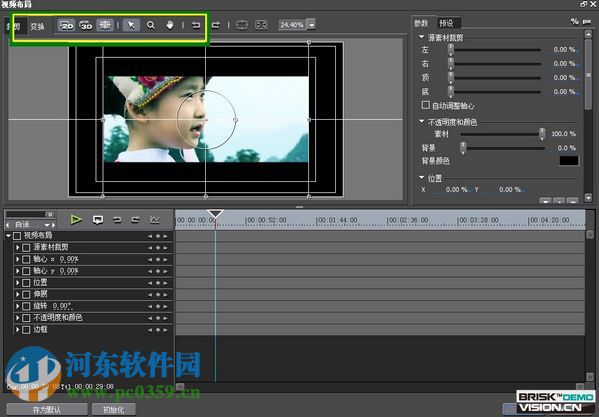Image resolution: width=599 pixels, height=417 pixels.
Task: Add a keyframe on the 旋转 row
Action: 157,307
